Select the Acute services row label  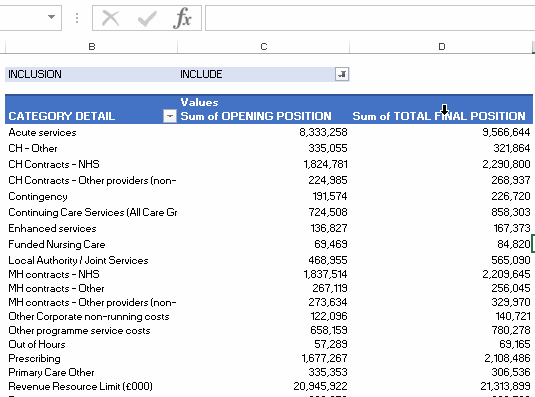(42, 132)
